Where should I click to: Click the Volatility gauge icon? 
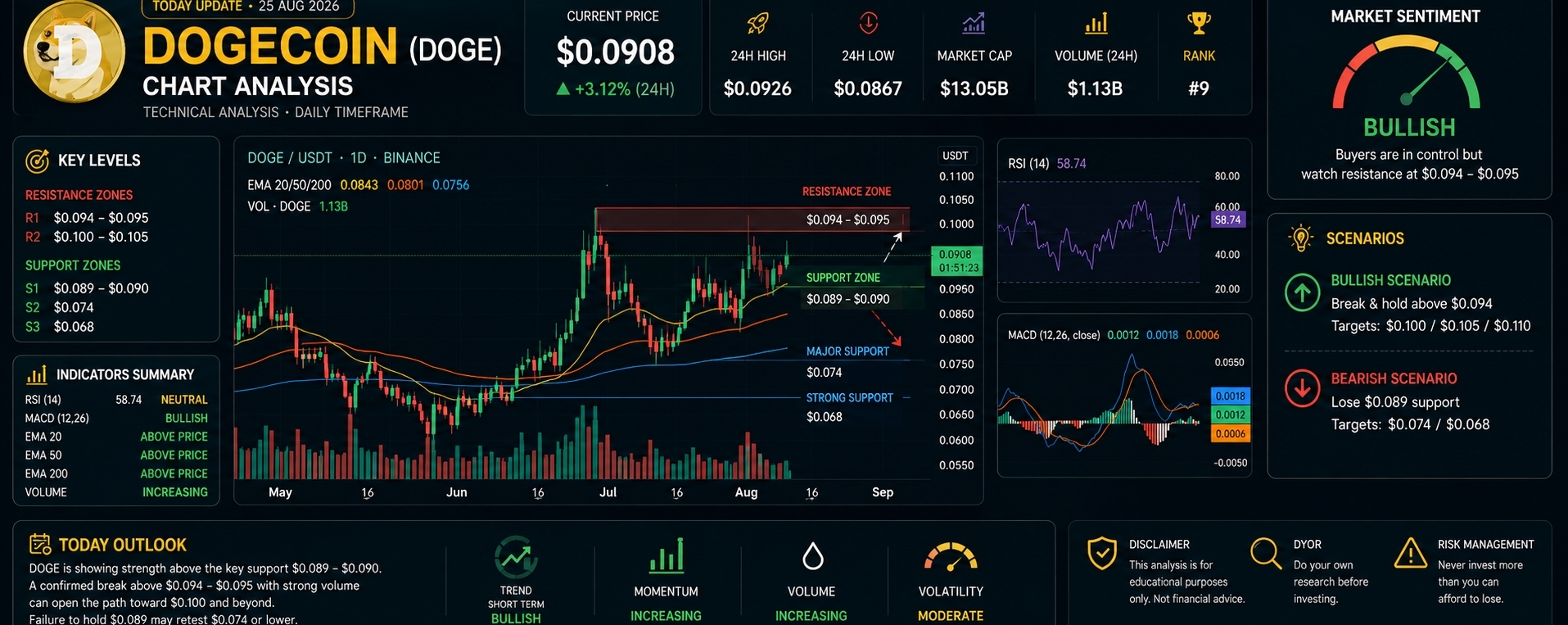(x=951, y=556)
